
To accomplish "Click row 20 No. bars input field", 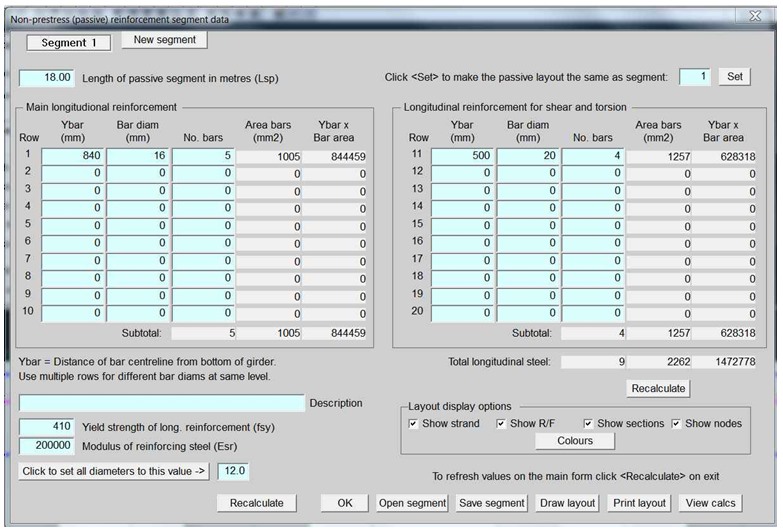I will coord(593,313).
